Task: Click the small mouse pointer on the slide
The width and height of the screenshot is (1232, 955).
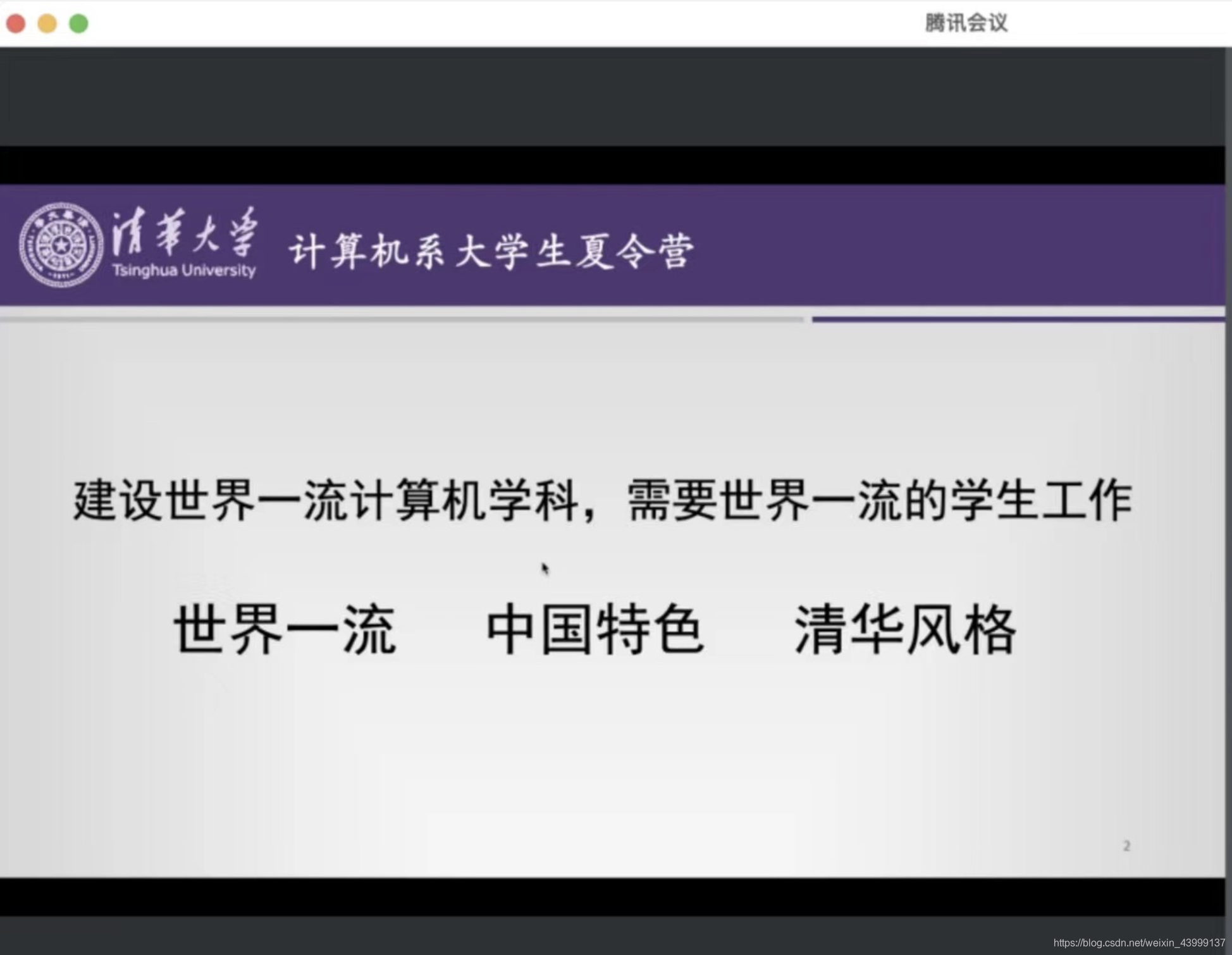Action: 545,569
